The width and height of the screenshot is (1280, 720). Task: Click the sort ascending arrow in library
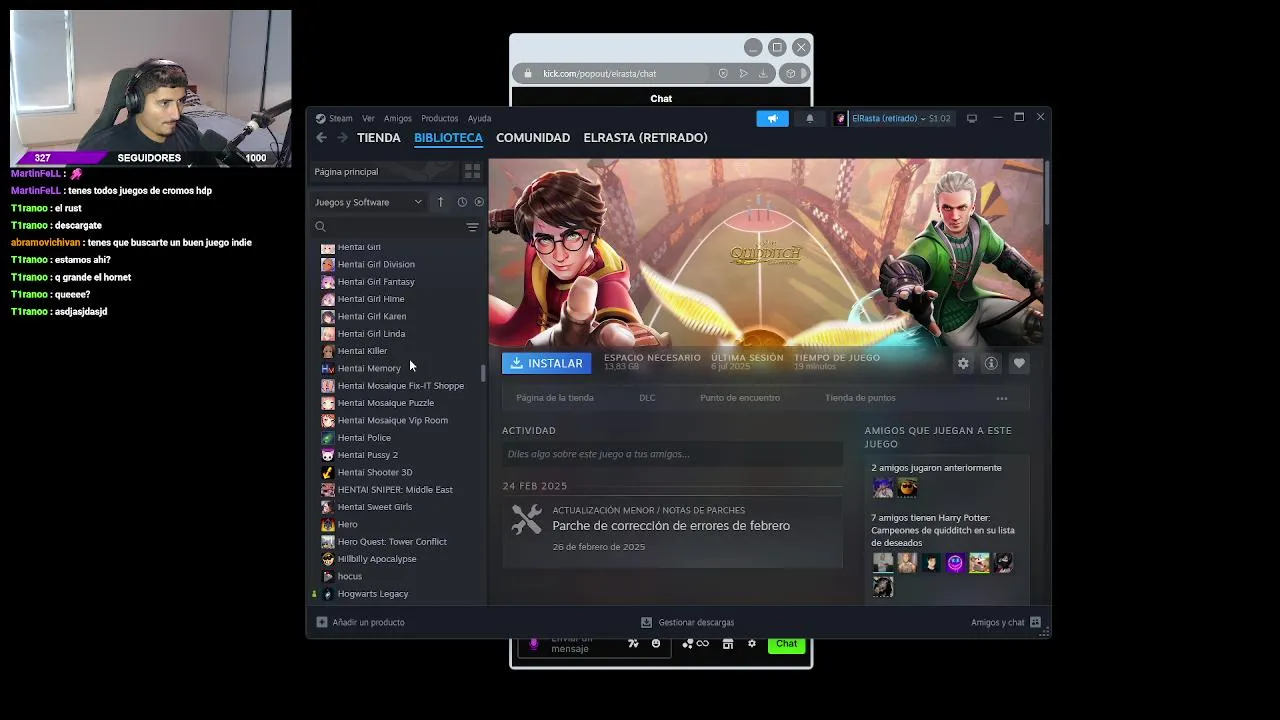tap(440, 202)
